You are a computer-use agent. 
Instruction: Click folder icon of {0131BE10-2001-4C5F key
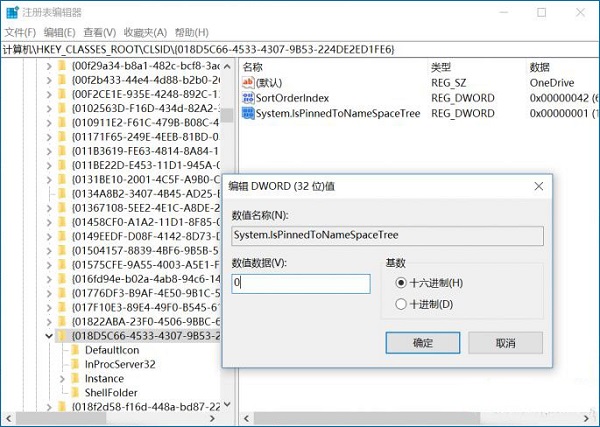(x=62, y=179)
